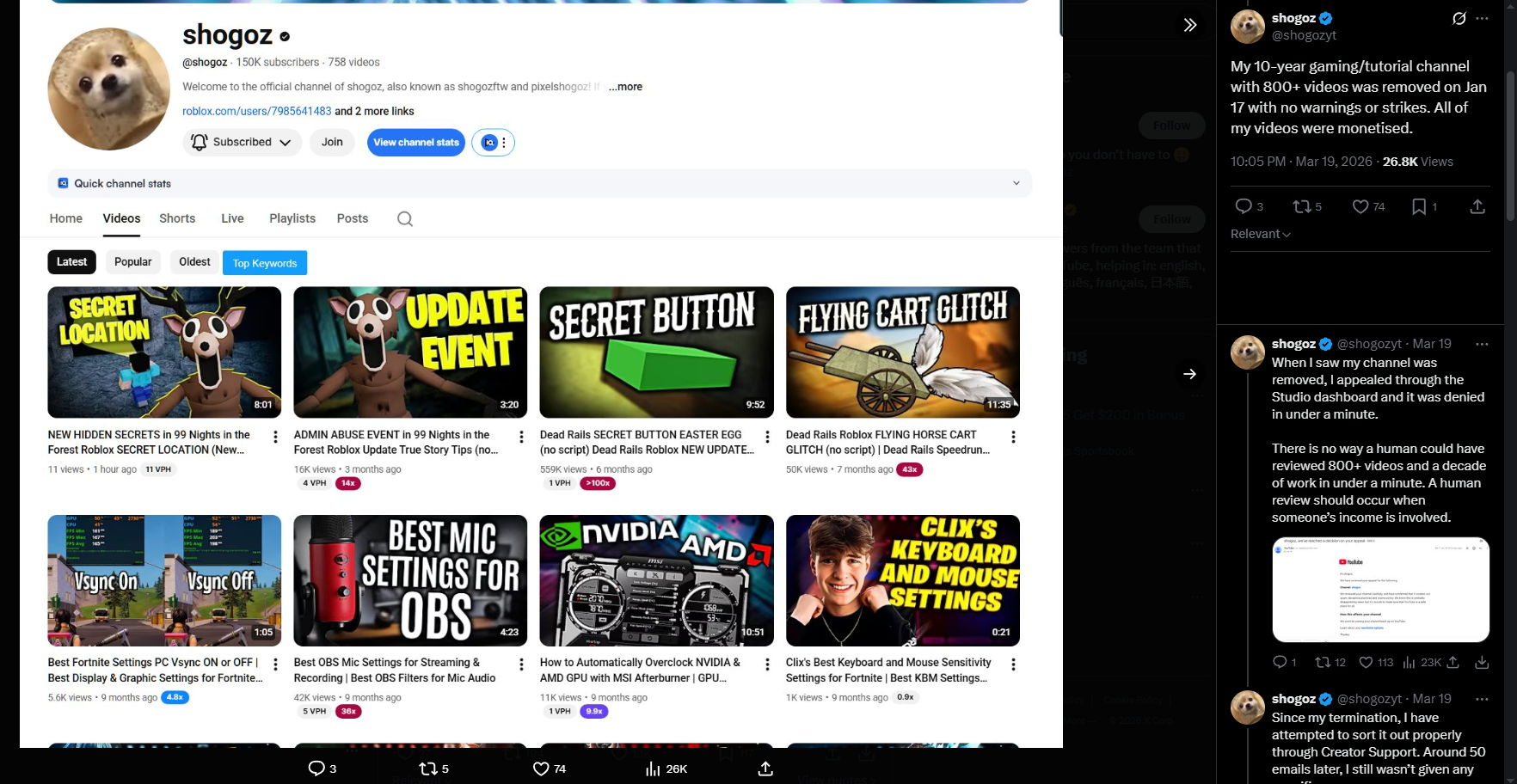This screenshot has width=1517, height=784.
Task: Open options for the FLYING HORSE CART video
Action: point(1013,437)
